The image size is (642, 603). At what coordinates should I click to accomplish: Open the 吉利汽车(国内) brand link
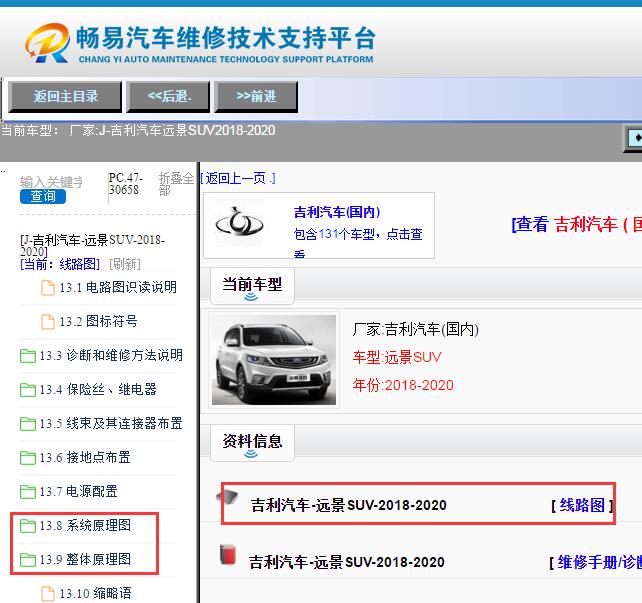[337, 212]
